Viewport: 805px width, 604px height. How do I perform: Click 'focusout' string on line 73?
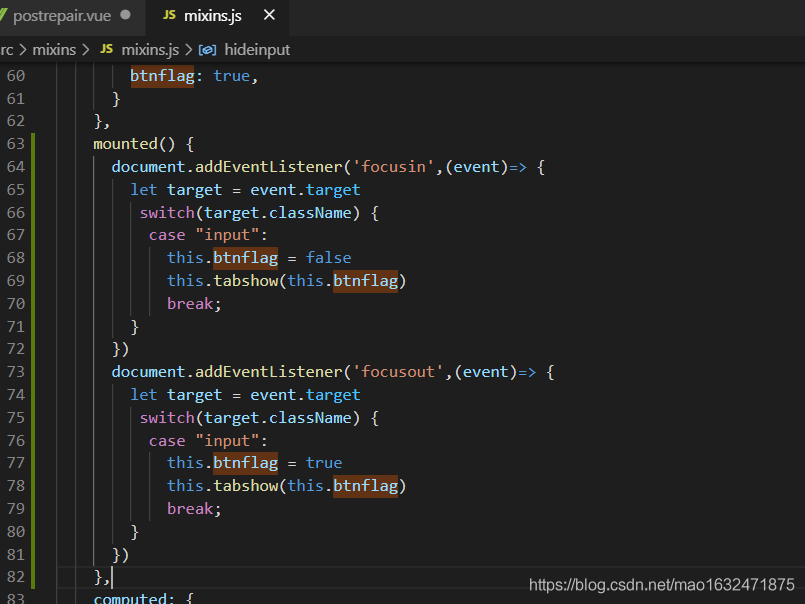[x=398, y=372]
